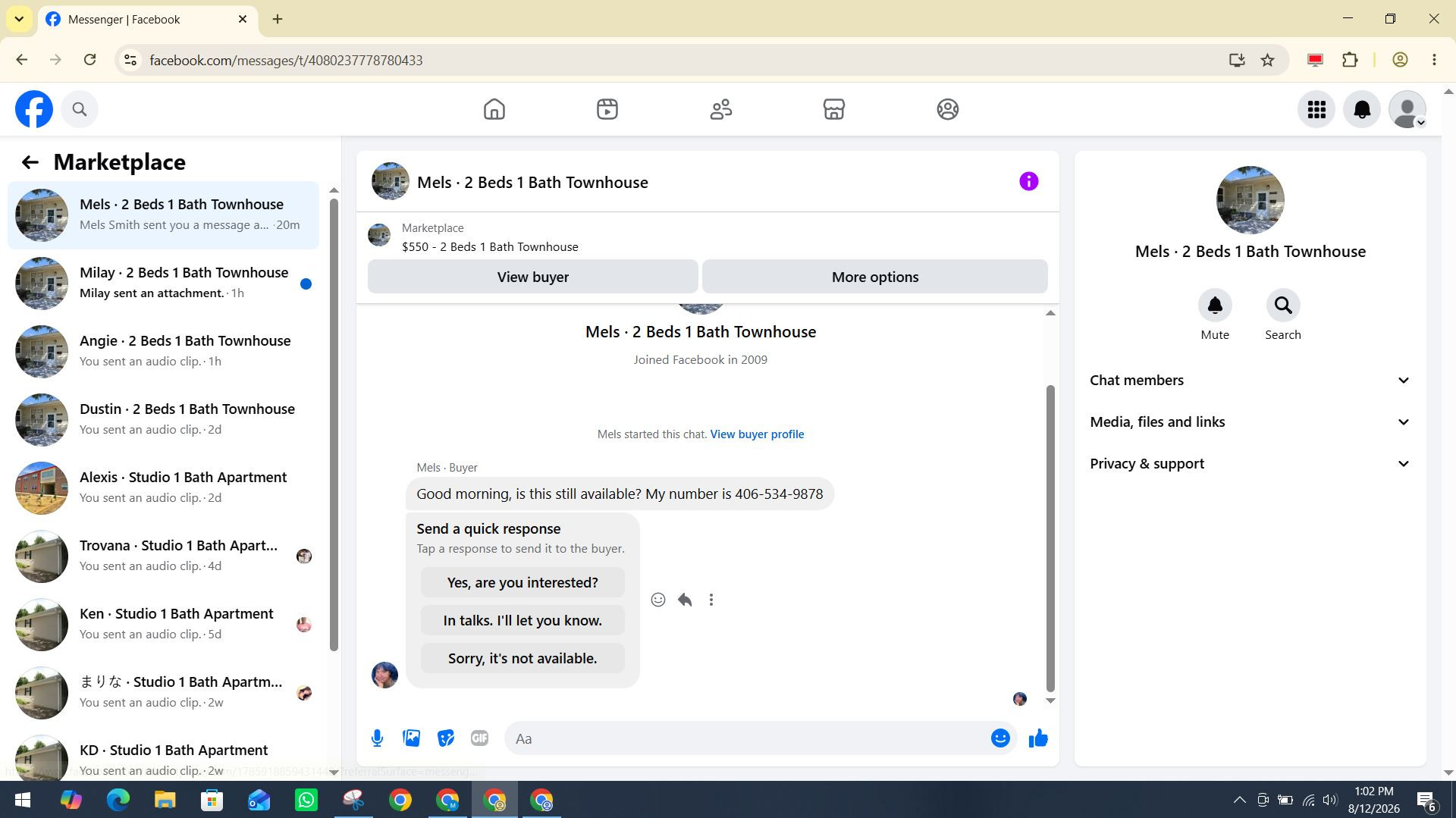Open Mels 2 Beds 1 Bath Townhouse chat
This screenshot has width=1456, height=818.
[163, 215]
